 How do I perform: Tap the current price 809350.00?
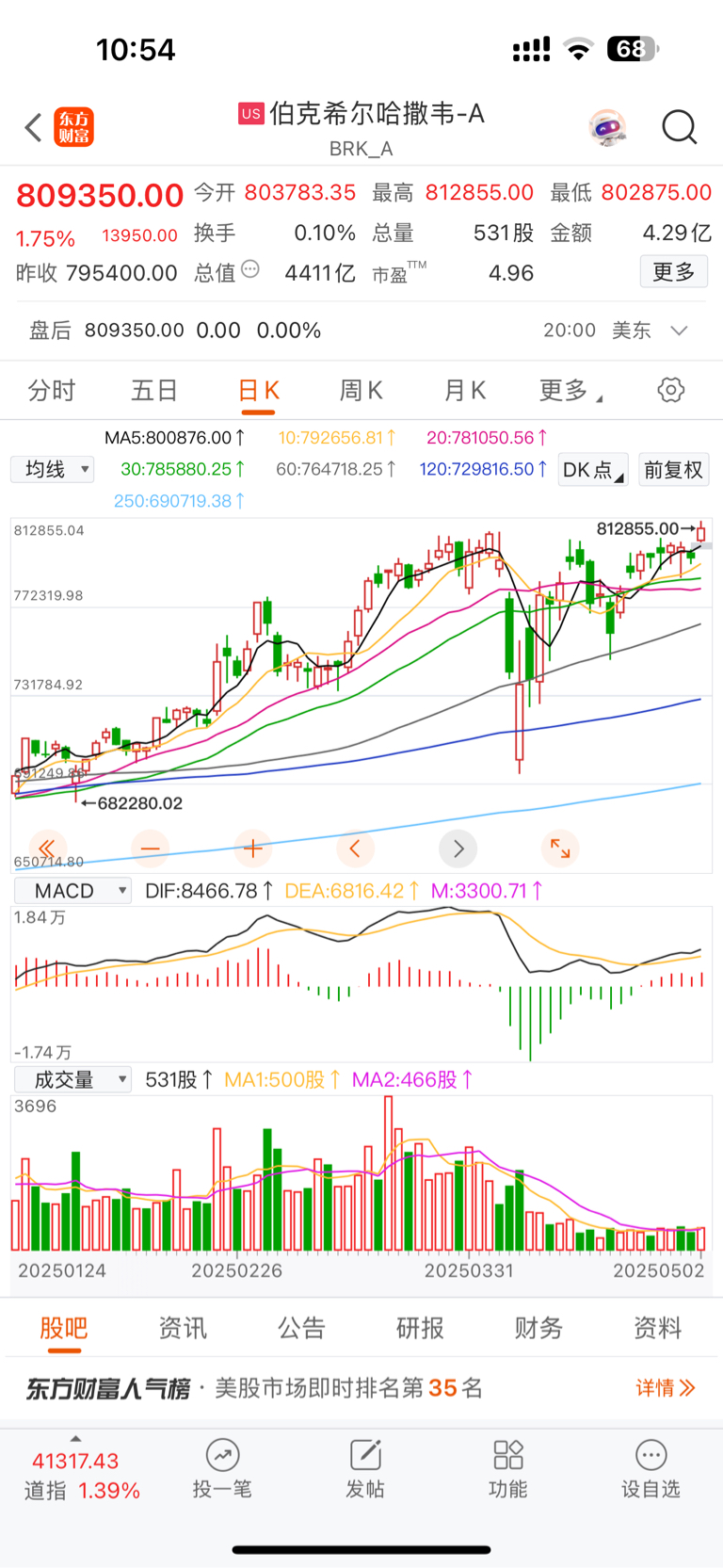(x=100, y=195)
